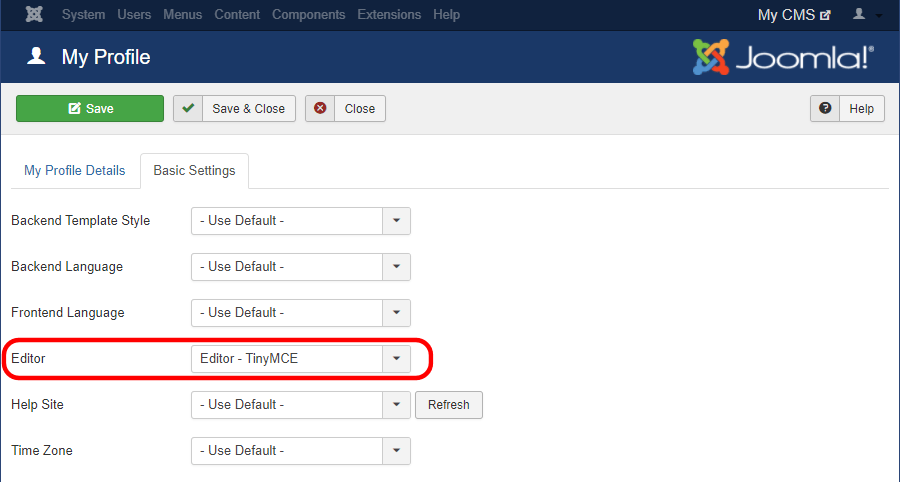900x482 pixels.
Task: Expand the Backend Template Style dropdown
Action: (x=301, y=221)
